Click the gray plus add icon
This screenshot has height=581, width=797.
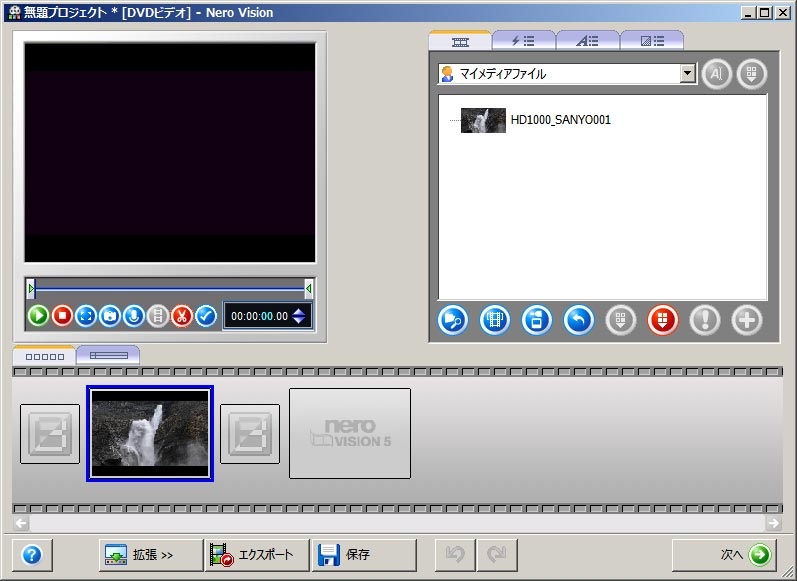(747, 320)
